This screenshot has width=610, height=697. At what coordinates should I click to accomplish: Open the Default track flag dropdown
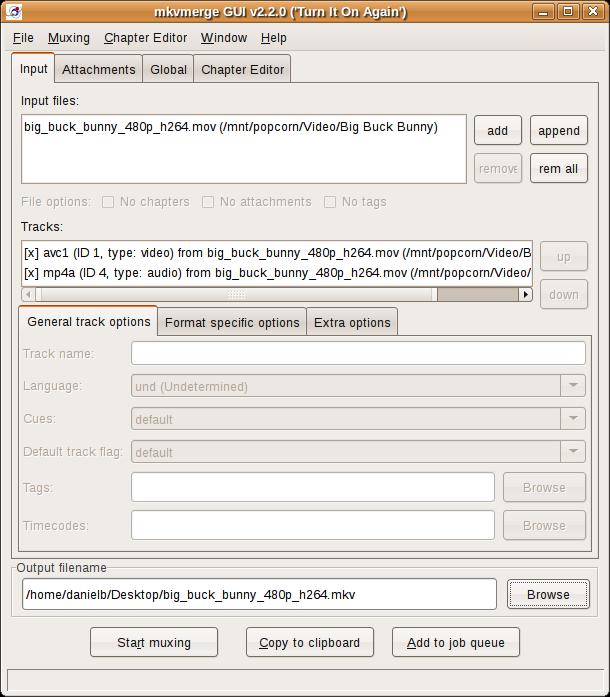coord(573,452)
